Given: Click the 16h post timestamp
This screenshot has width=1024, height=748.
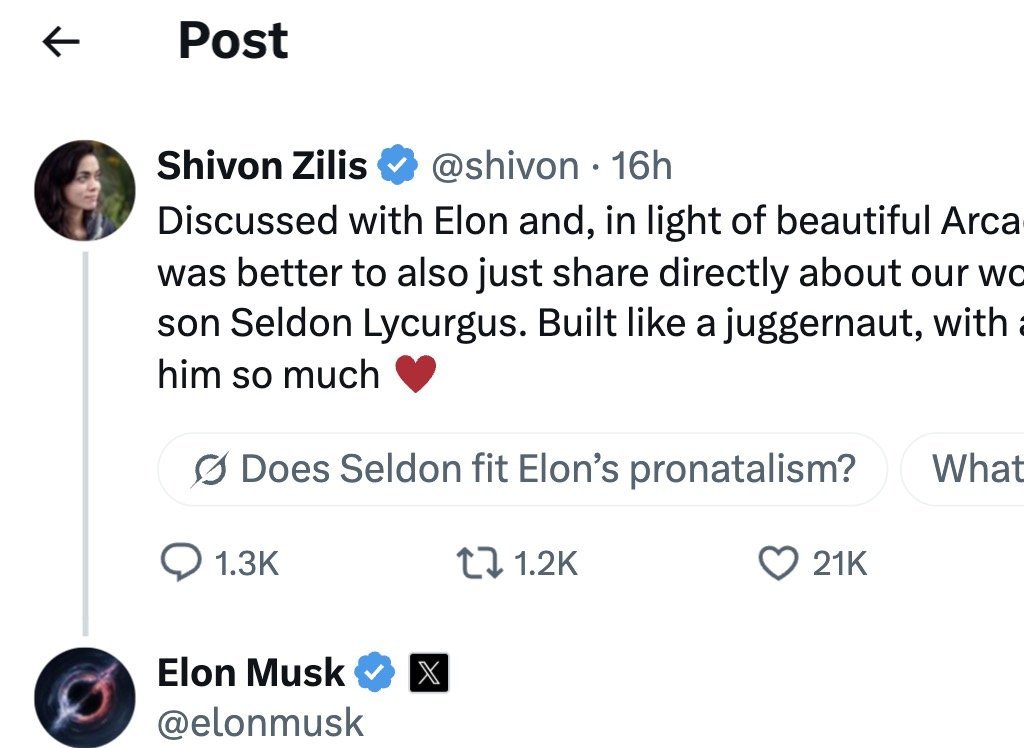Looking at the screenshot, I should tap(642, 166).
